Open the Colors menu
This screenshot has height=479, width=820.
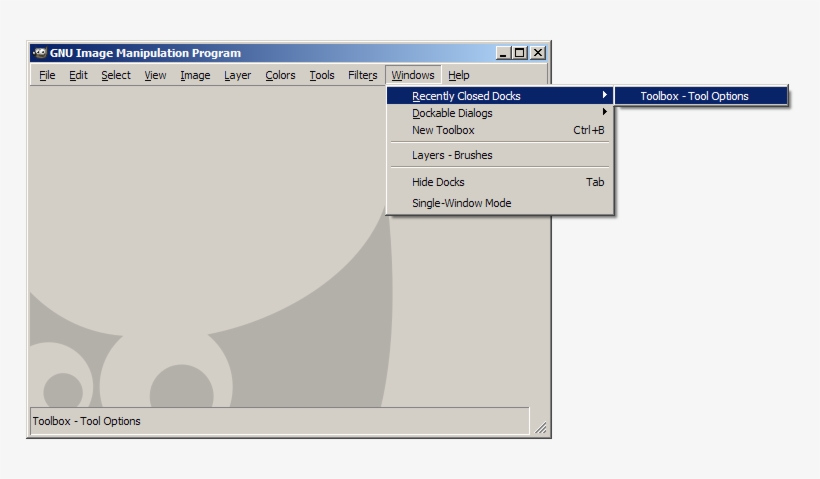pos(280,75)
